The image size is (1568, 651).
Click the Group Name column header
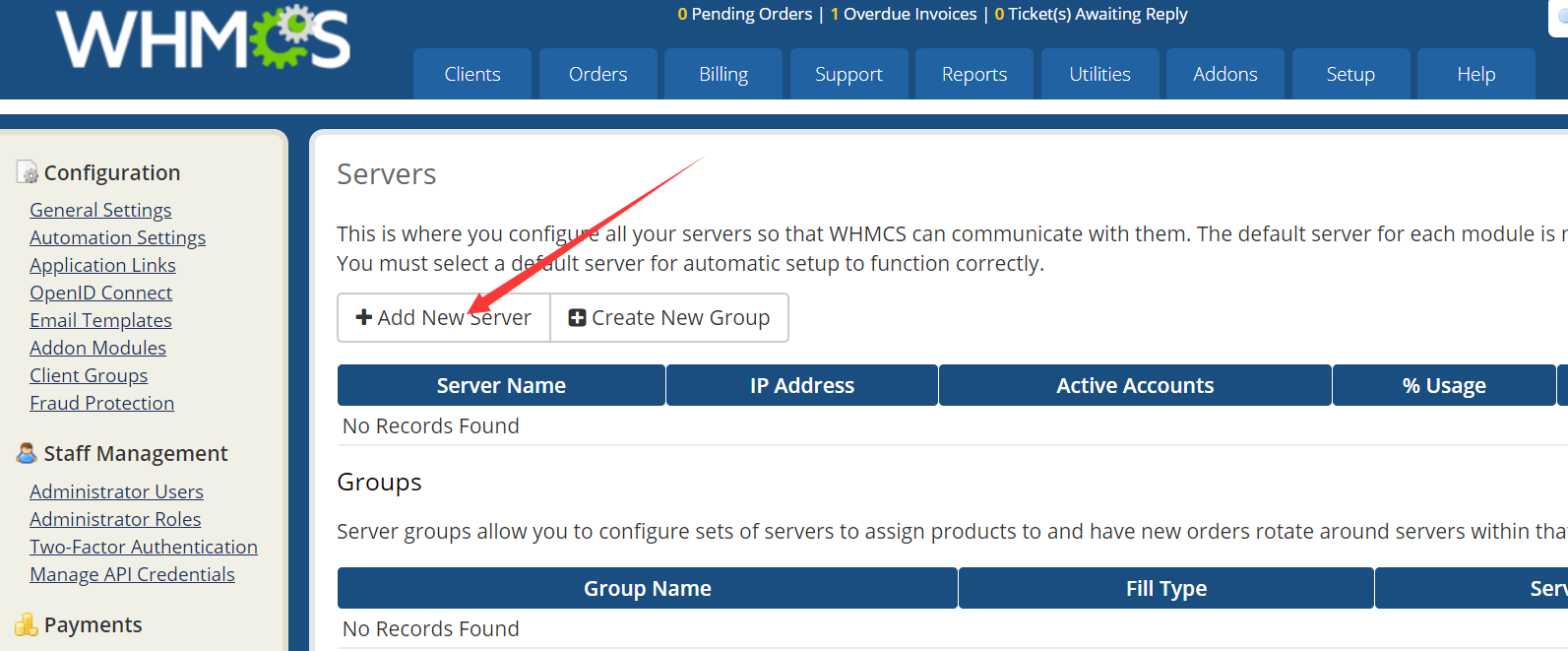648,588
